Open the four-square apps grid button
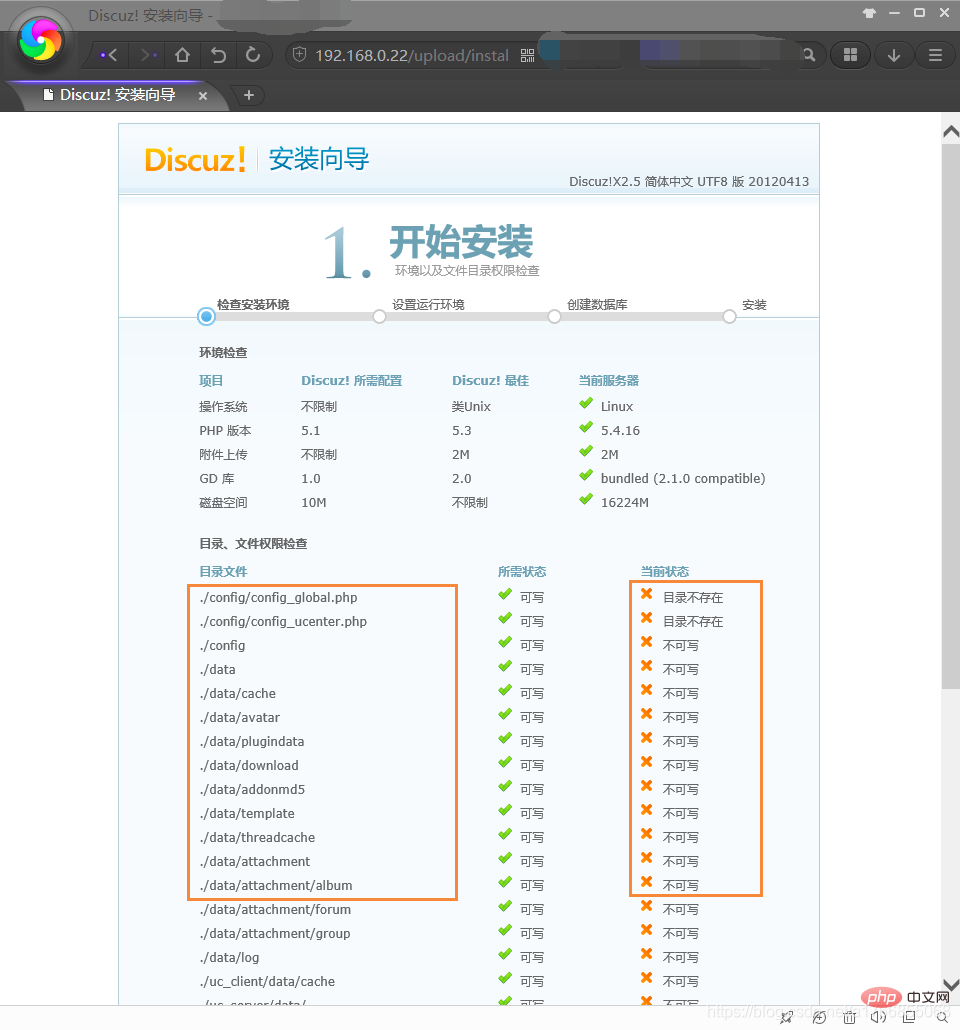960x1030 pixels. [850, 55]
